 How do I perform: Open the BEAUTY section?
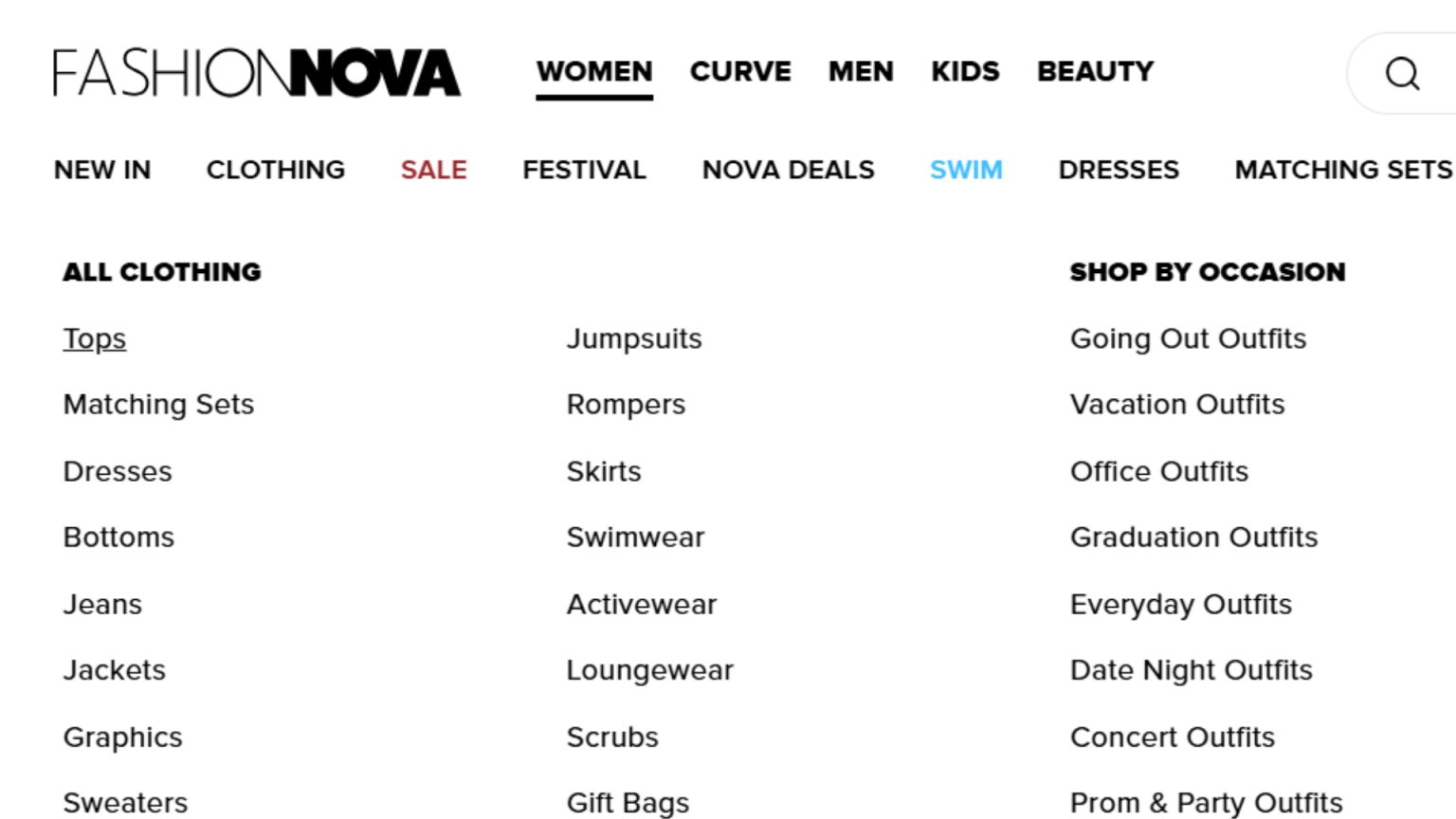tap(1096, 71)
